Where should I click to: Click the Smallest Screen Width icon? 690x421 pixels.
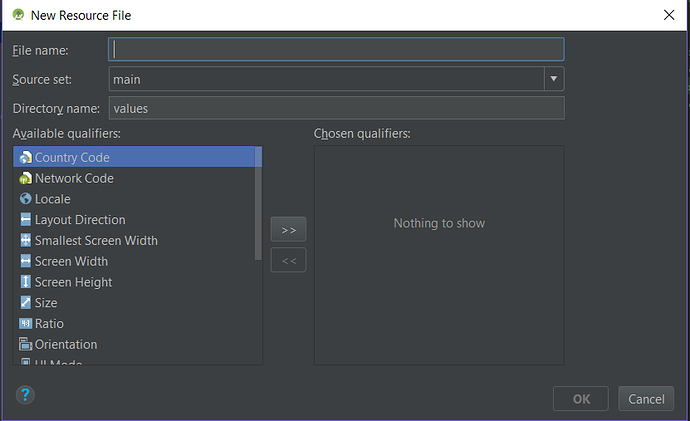point(26,240)
